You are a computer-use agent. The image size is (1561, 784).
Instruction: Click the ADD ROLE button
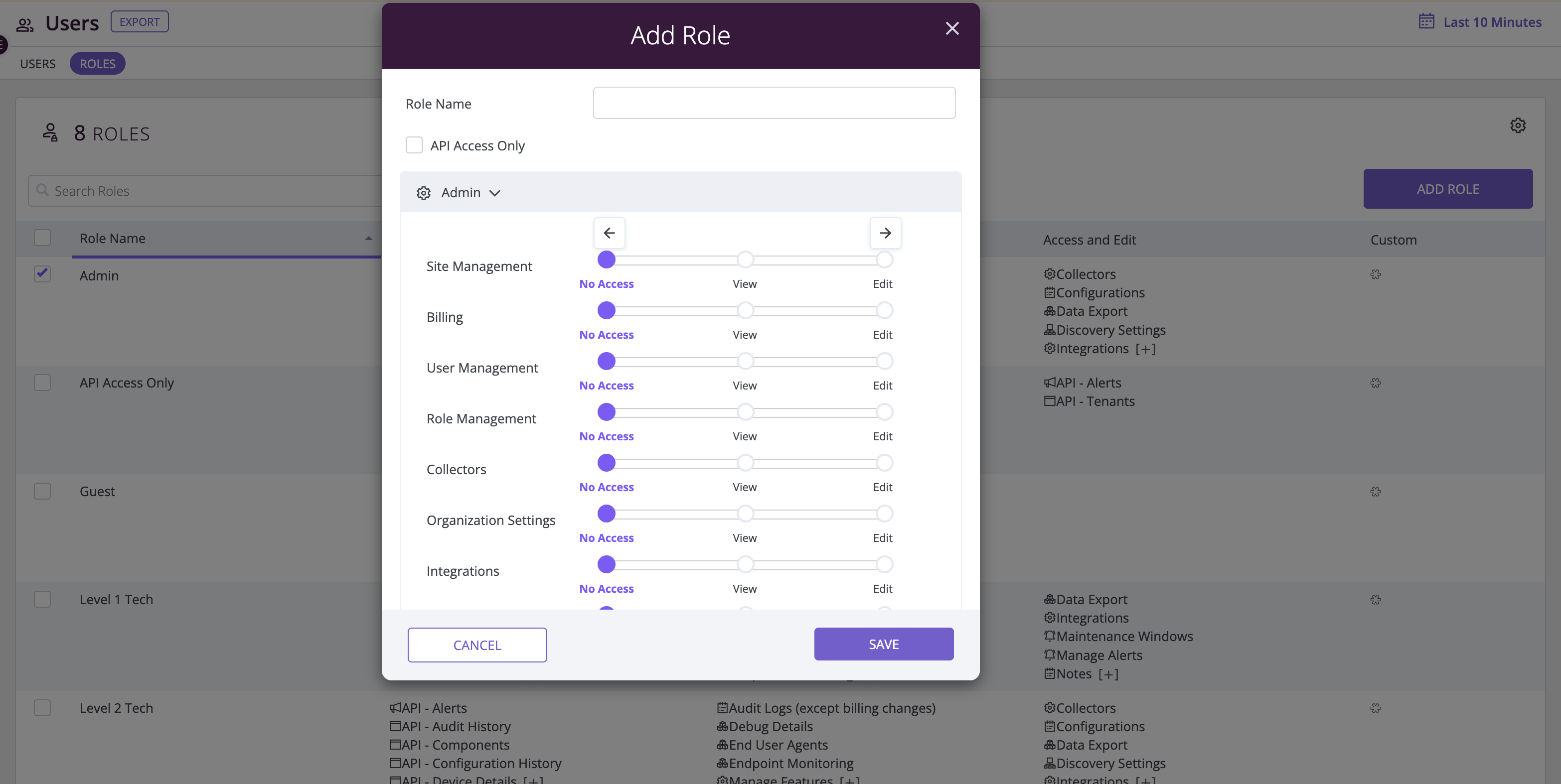pos(1448,189)
